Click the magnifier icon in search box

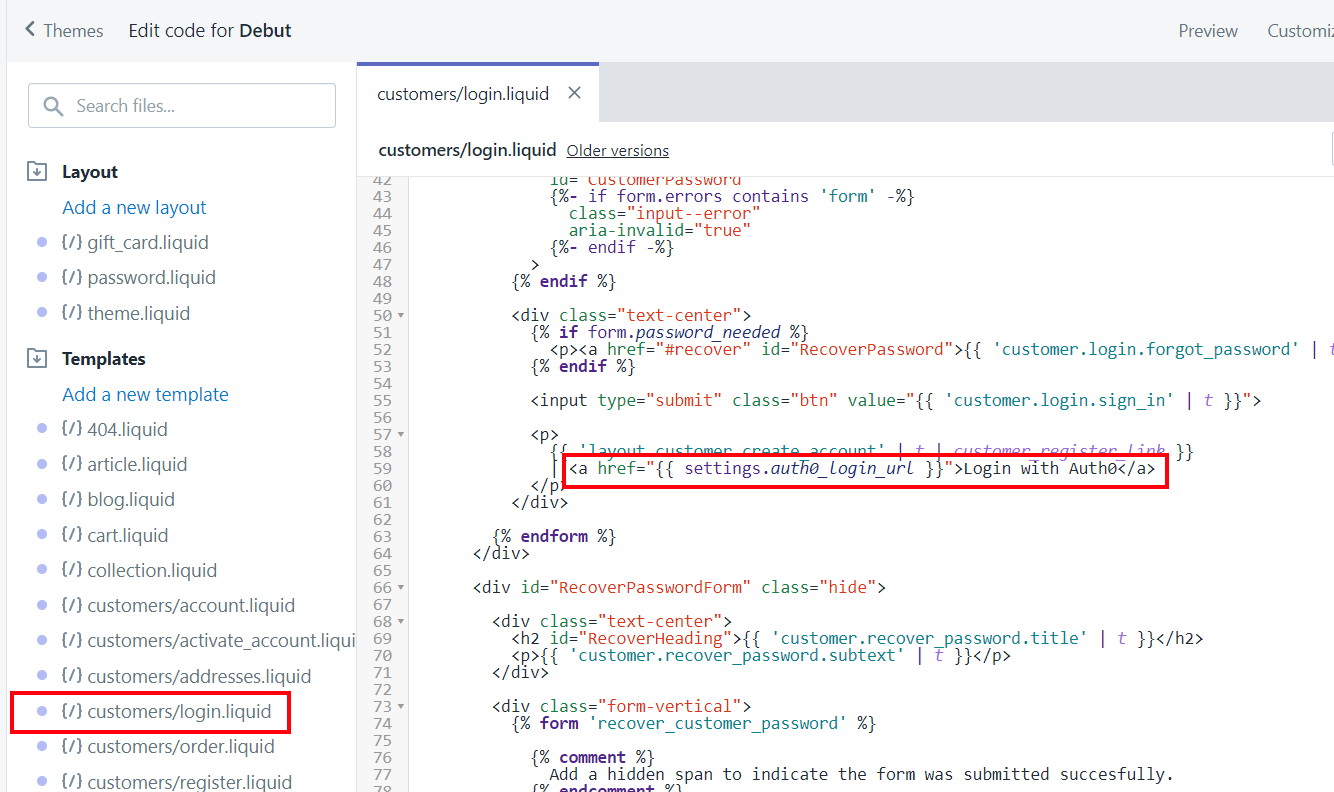click(54, 106)
